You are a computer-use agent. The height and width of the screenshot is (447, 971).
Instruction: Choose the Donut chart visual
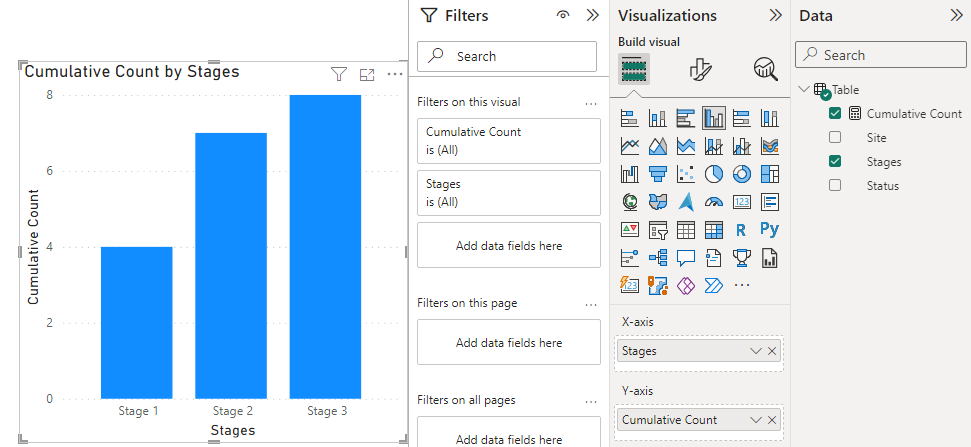pyautogui.click(x=742, y=174)
